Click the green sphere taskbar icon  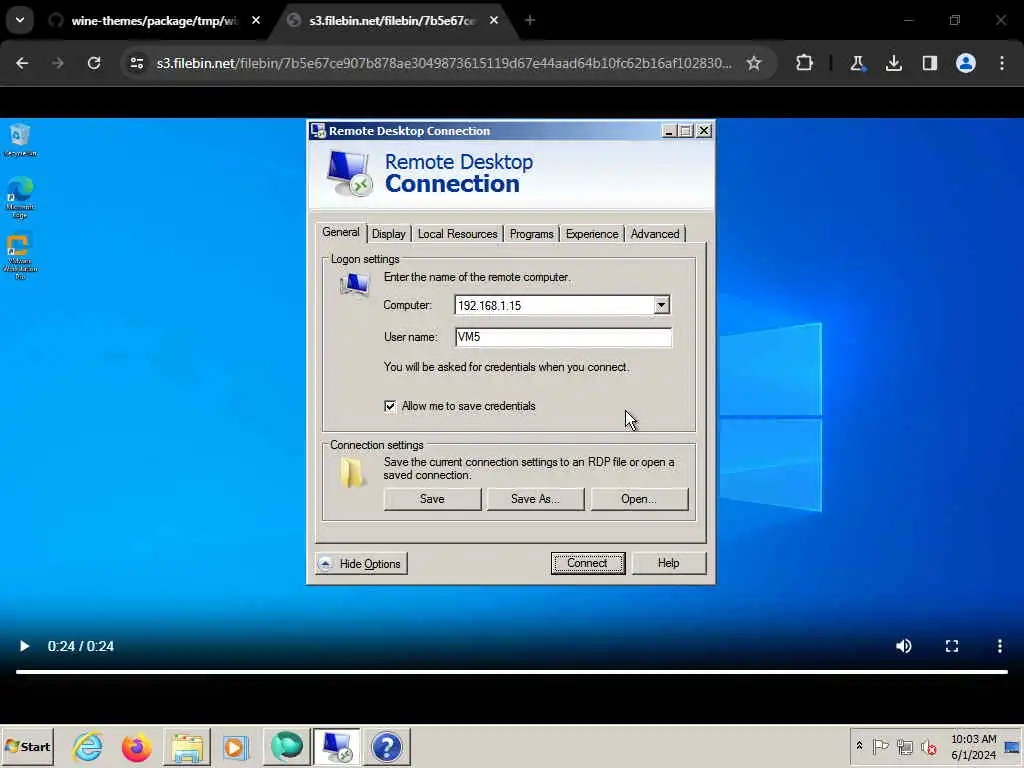[286, 746]
